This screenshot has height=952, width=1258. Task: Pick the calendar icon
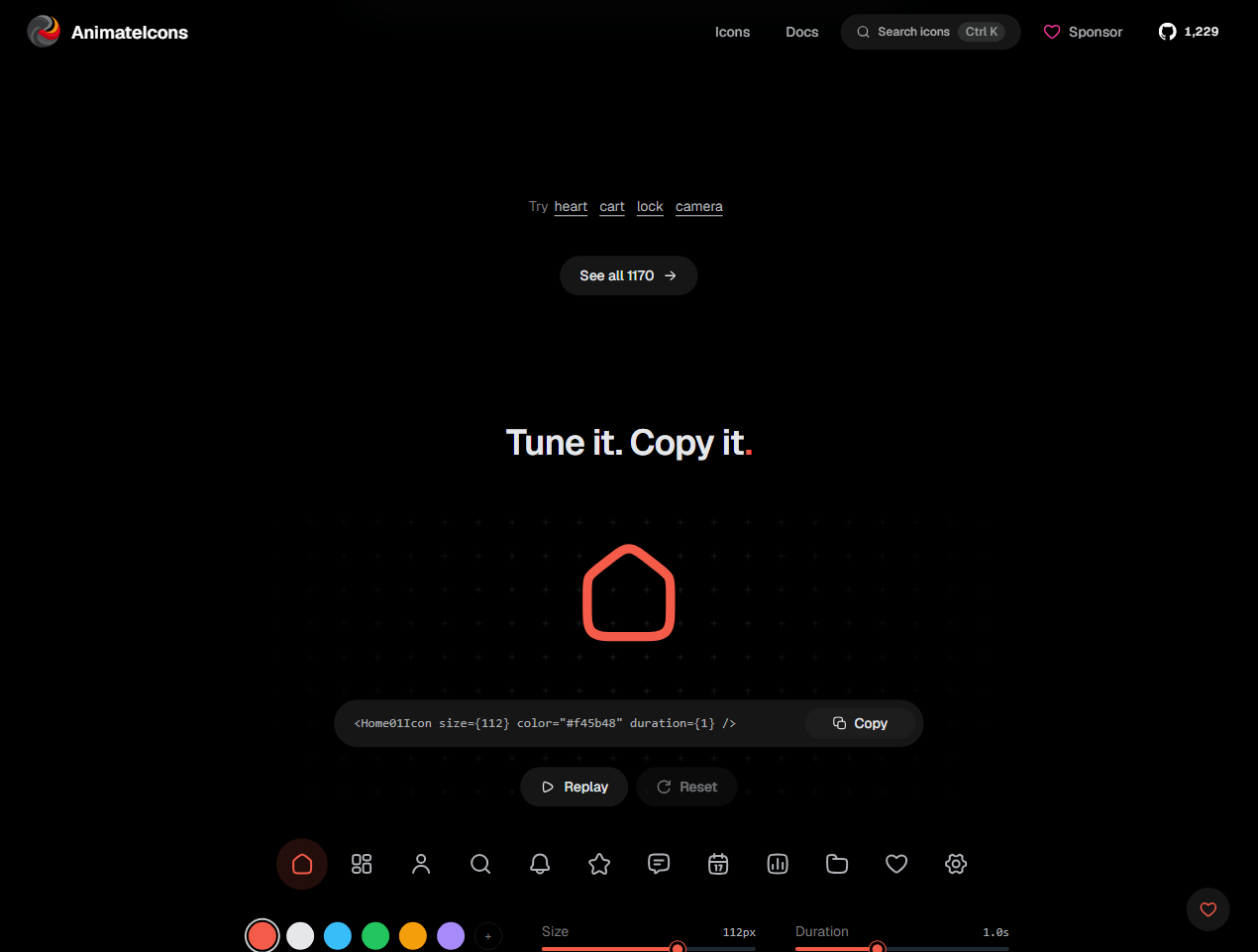(x=718, y=864)
